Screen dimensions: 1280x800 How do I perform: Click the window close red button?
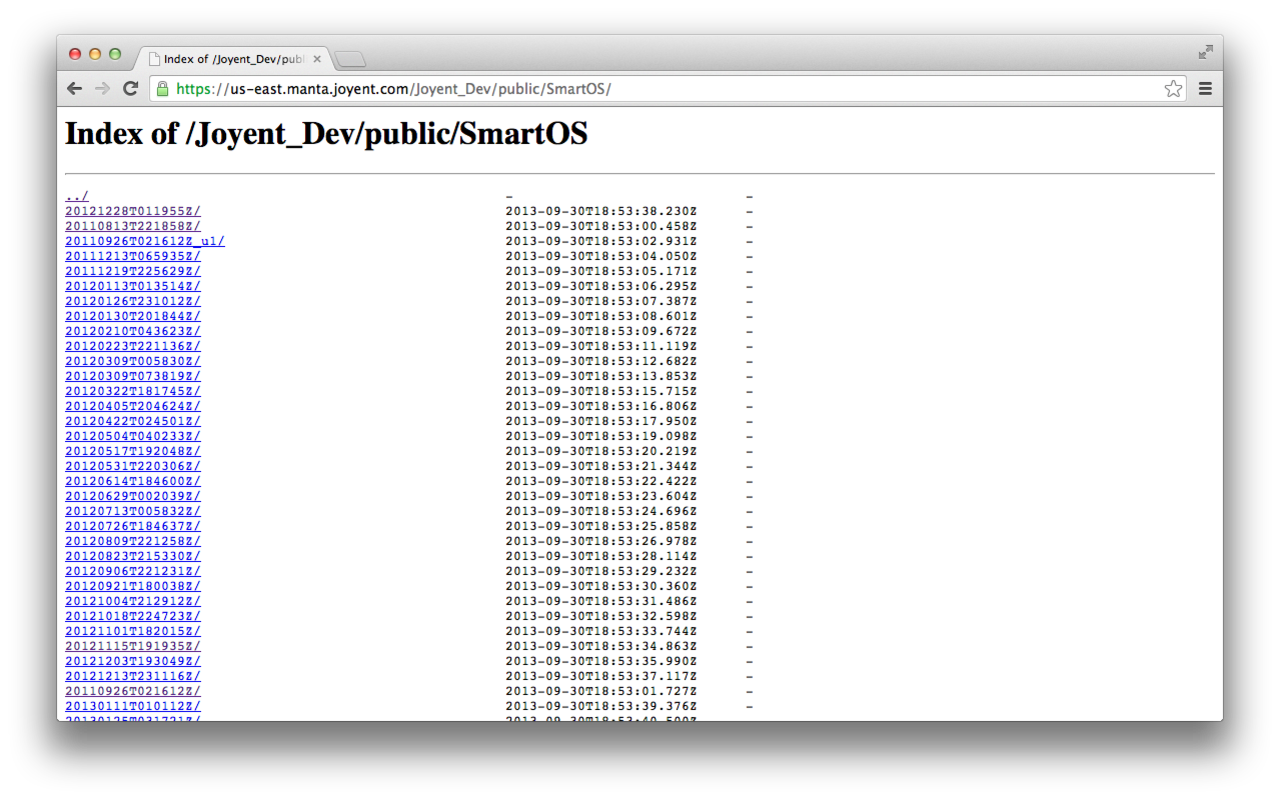click(x=75, y=54)
